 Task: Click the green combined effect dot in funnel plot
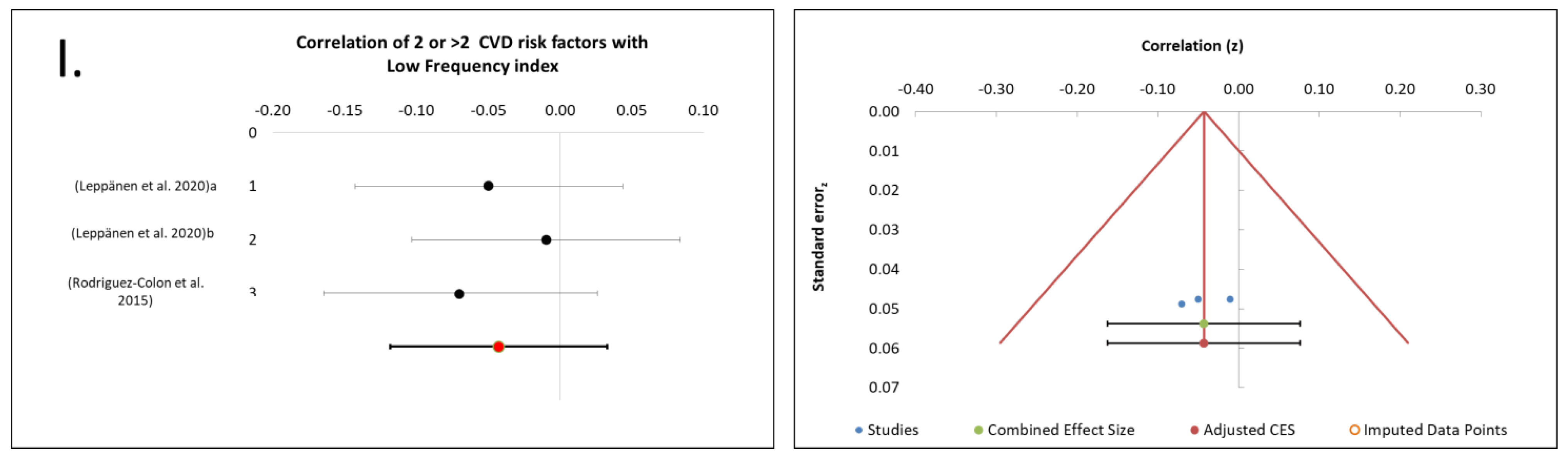coord(1203,324)
